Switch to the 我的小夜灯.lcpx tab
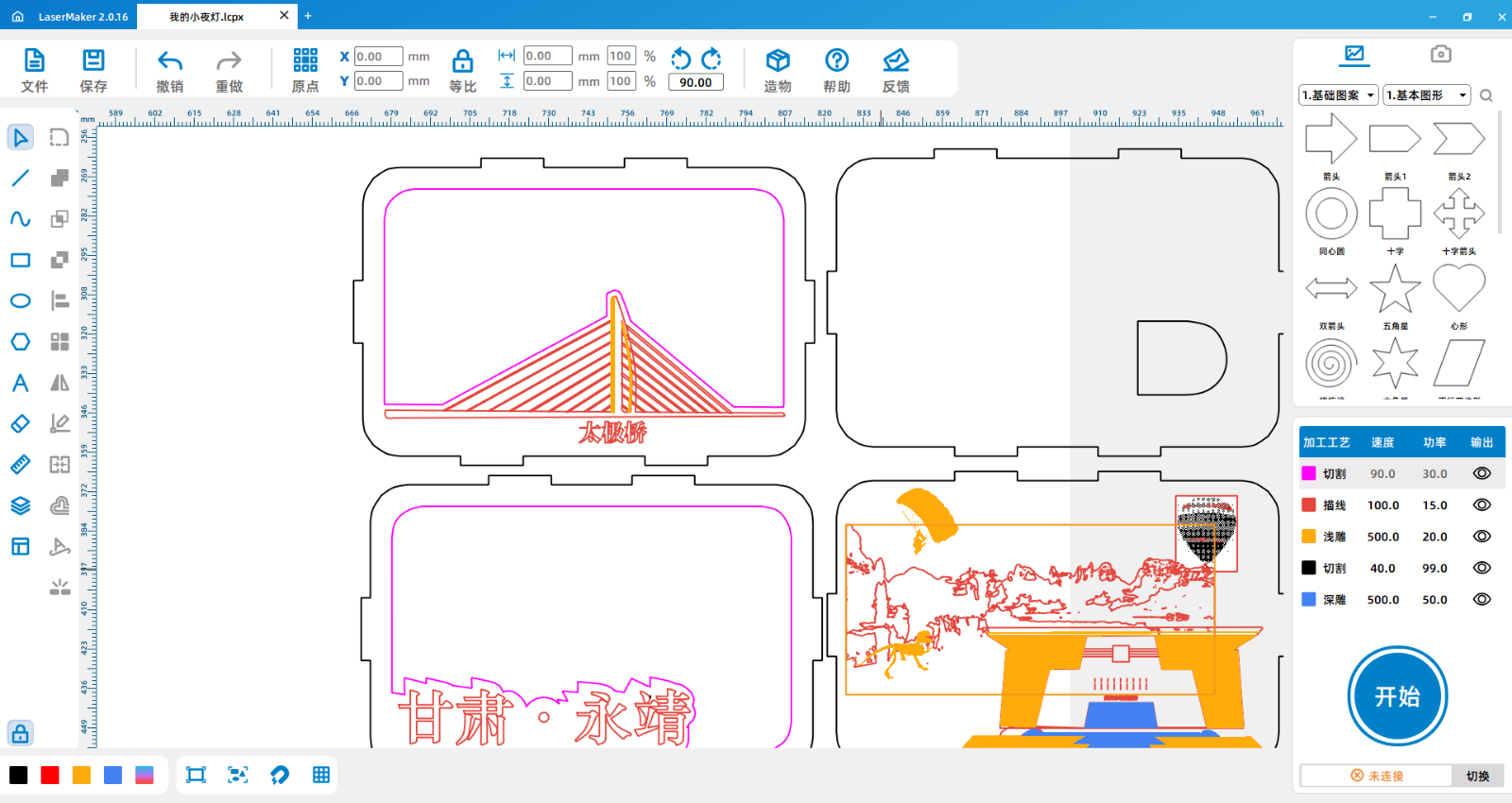This screenshot has height=803, width=1512. tap(207, 17)
